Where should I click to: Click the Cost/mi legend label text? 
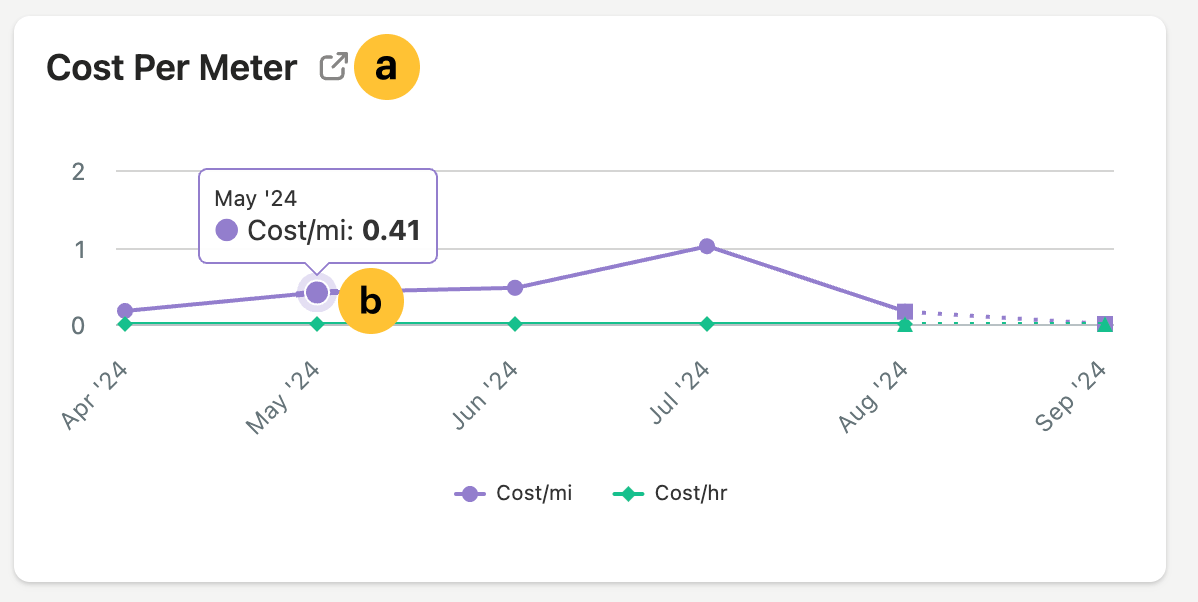(x=533, y=492)
